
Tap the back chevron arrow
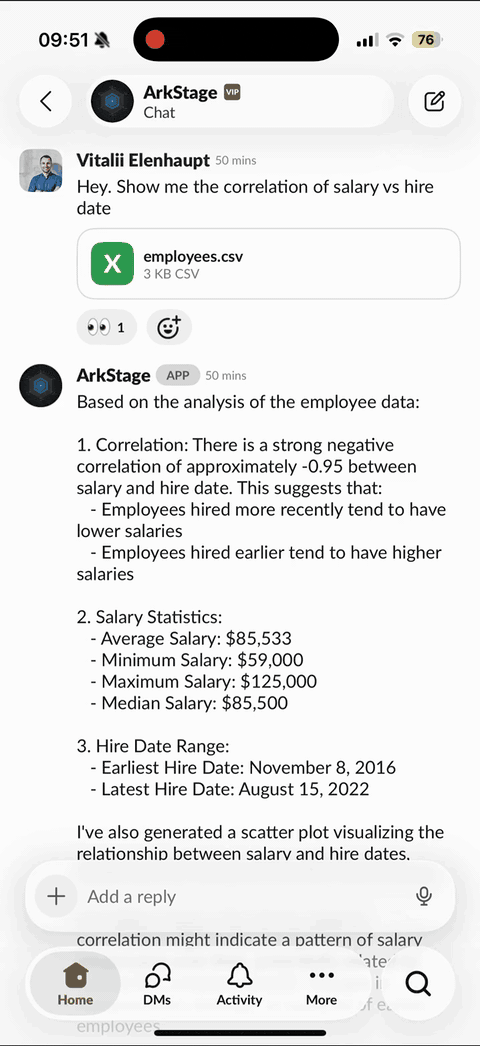(x=45, y=101)
